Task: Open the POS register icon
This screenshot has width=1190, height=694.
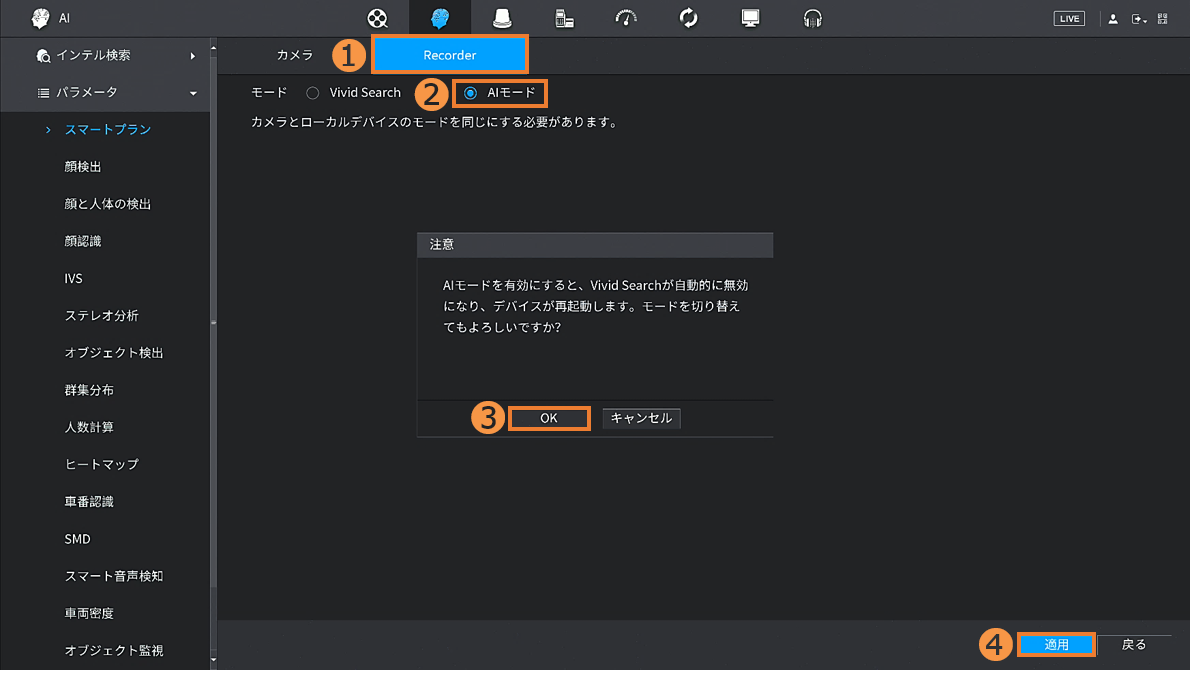Action: point(564,18)
